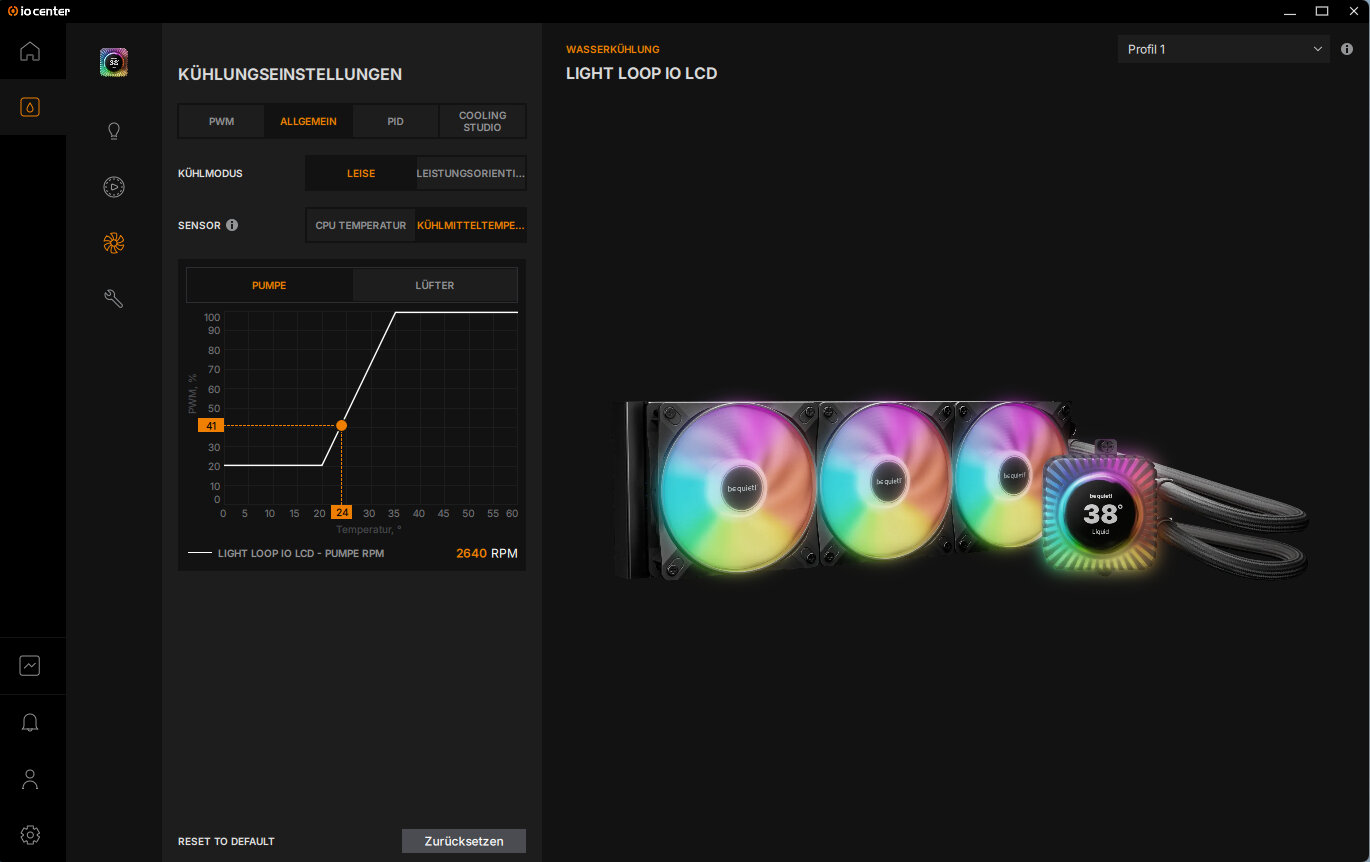Screen dimensions: 1370x862
Task: Click the info icon next to Profil 1
Action: click(x=1347, y=49)
